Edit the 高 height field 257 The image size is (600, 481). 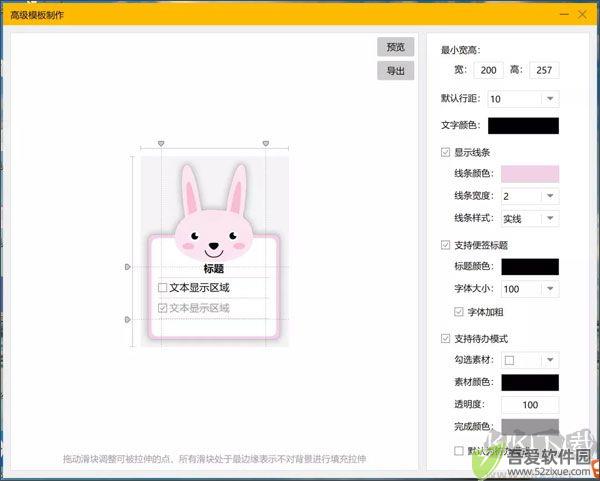544,70
